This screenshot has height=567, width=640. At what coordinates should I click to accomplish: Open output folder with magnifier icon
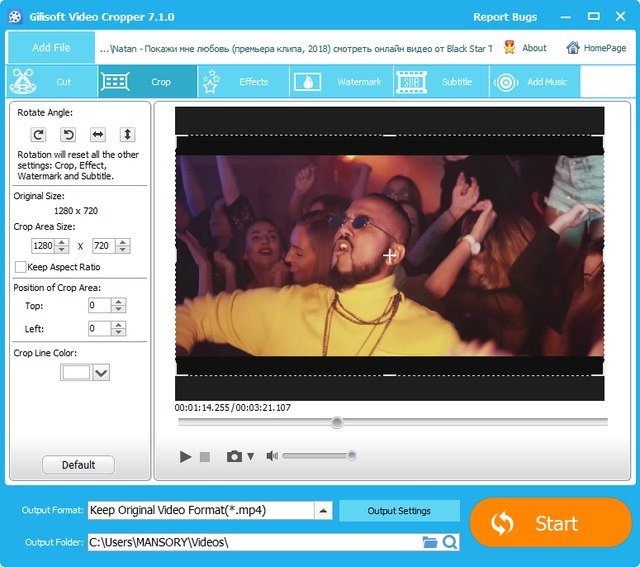pos(450,542)
